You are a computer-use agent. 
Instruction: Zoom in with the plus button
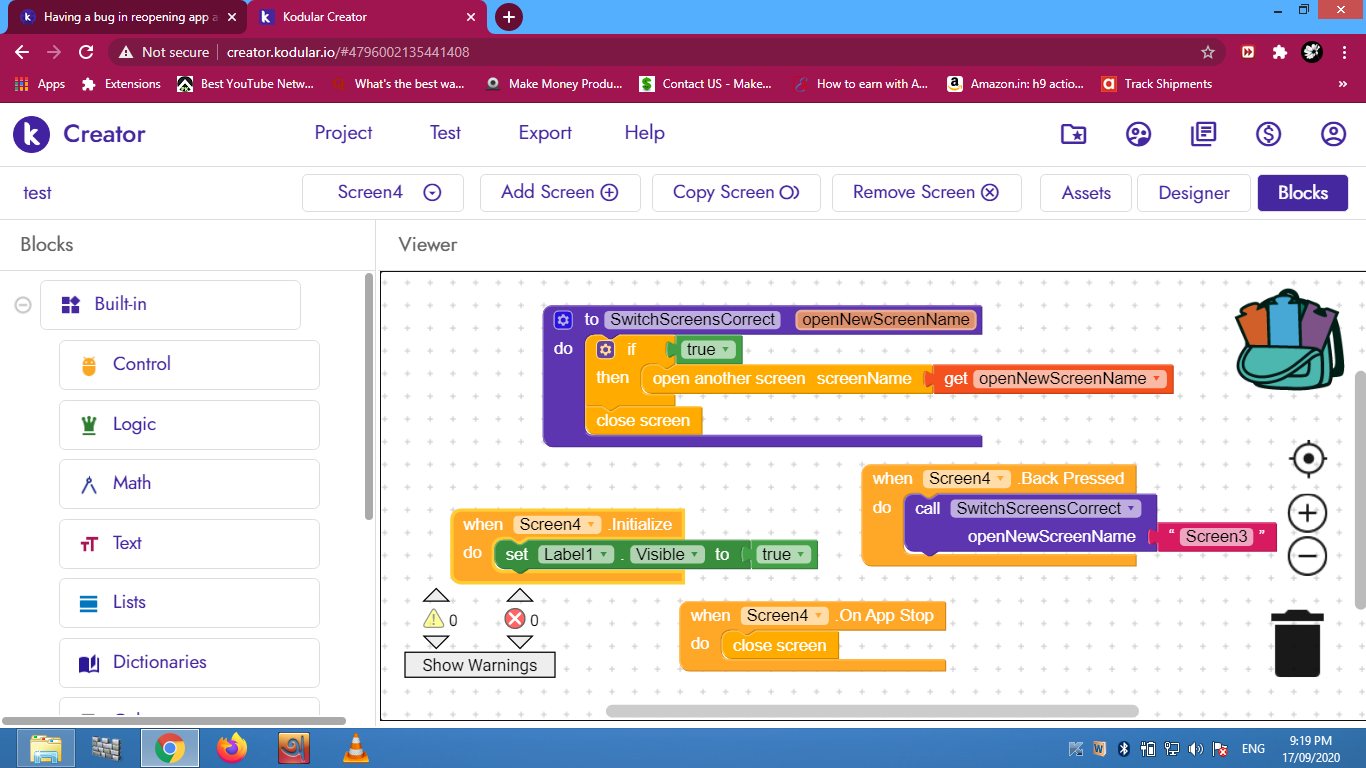click(1307, 513)
